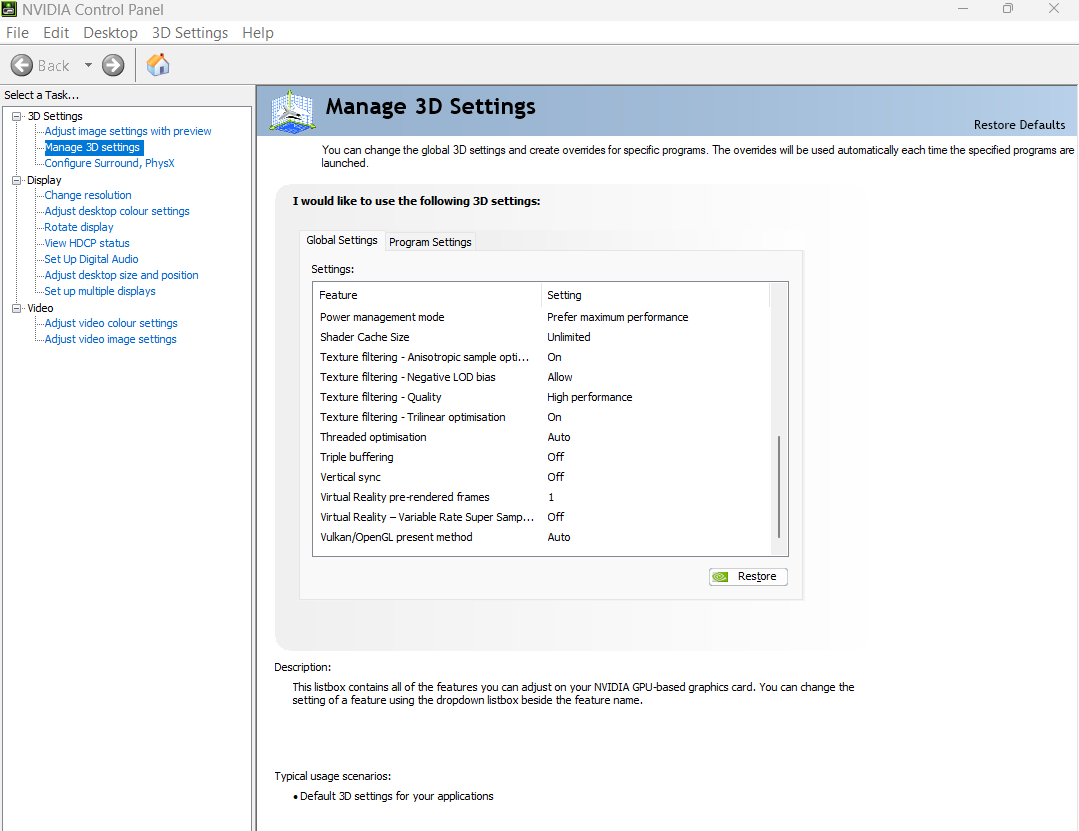Select the Triple buffering feature row

coord(542,457)
